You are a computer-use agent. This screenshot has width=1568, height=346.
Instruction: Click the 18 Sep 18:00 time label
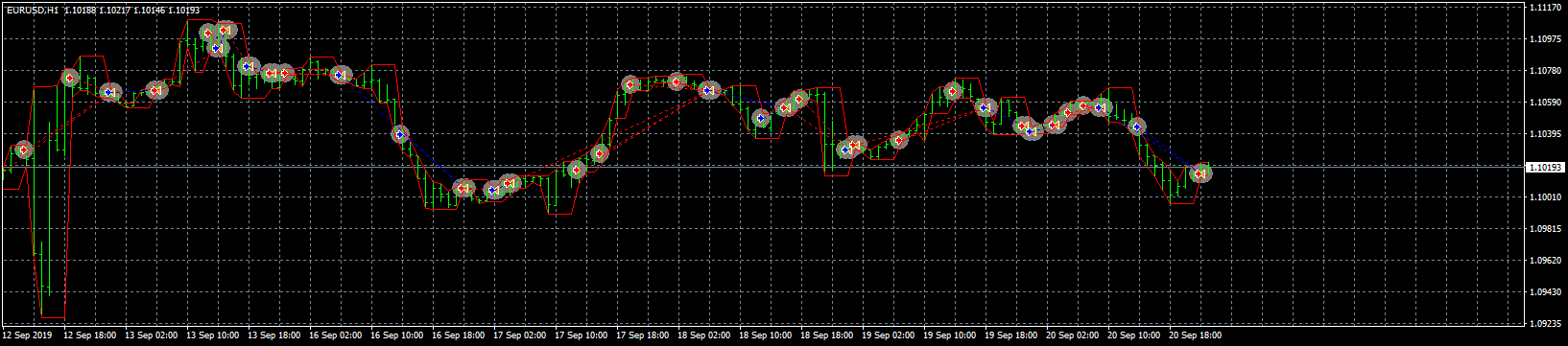click(x=828, y=336)
